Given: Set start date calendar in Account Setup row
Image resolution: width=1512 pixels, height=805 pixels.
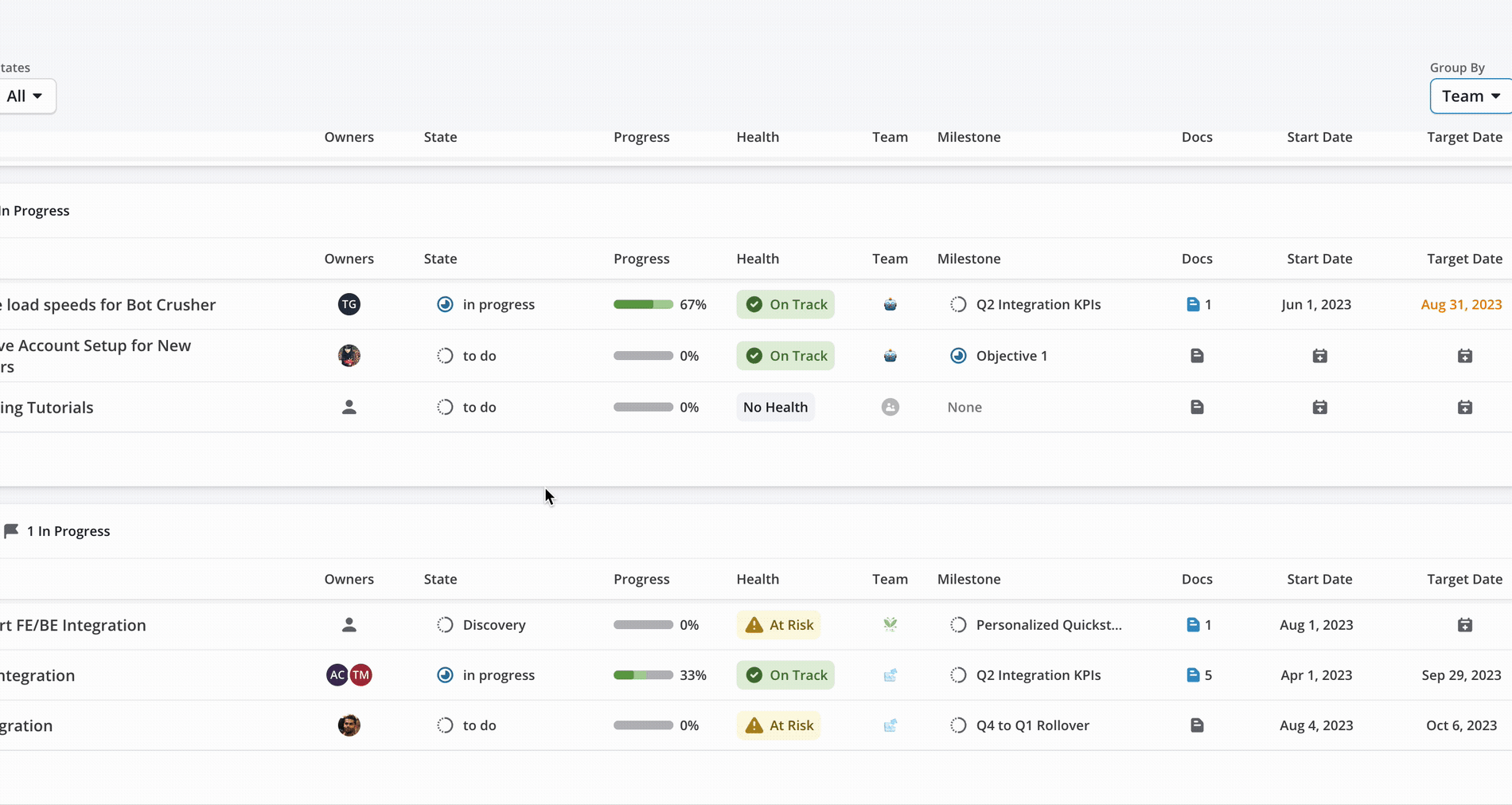Looking at the screenshot, I should (x=1319, y=356).
